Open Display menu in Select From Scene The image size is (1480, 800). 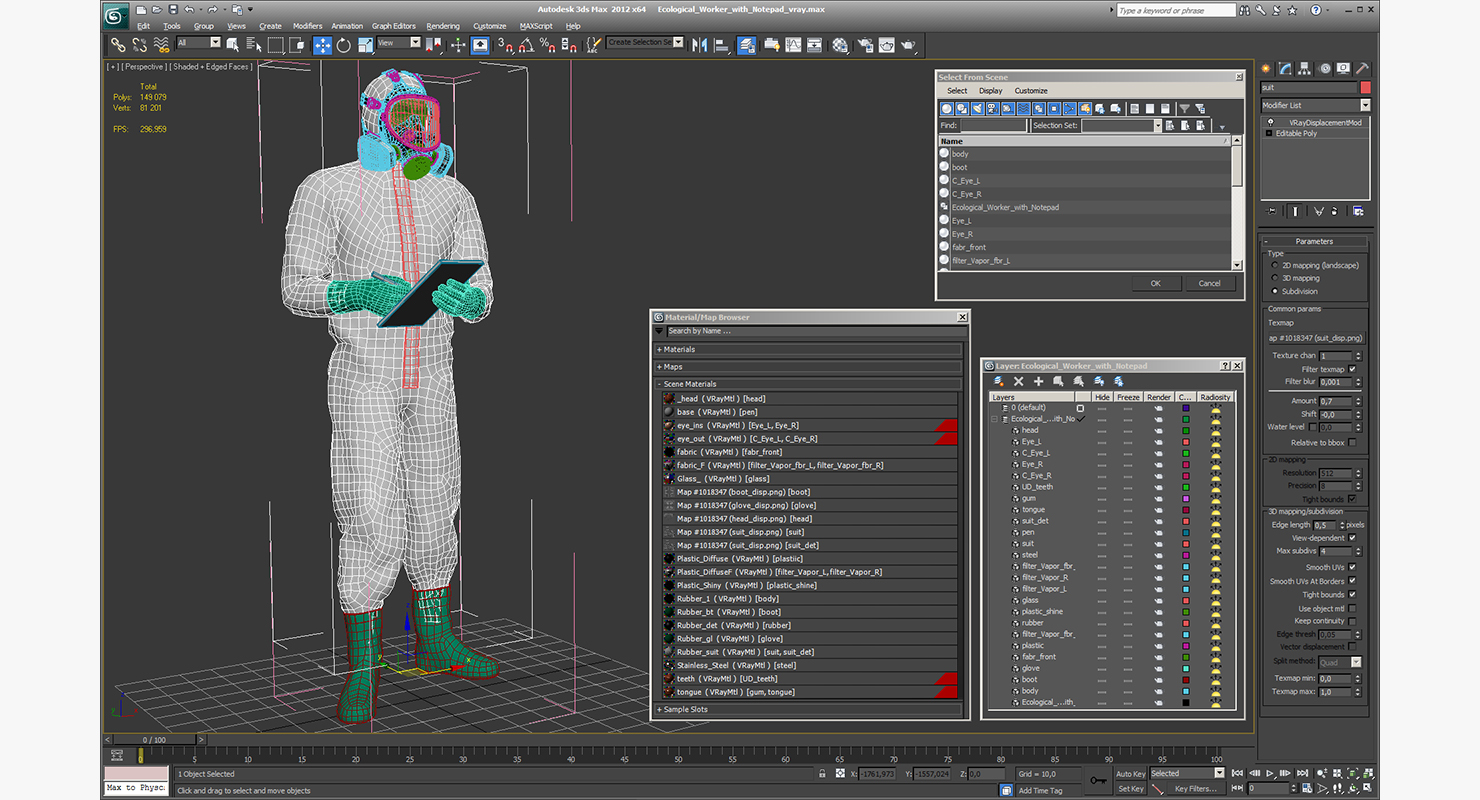990,91
